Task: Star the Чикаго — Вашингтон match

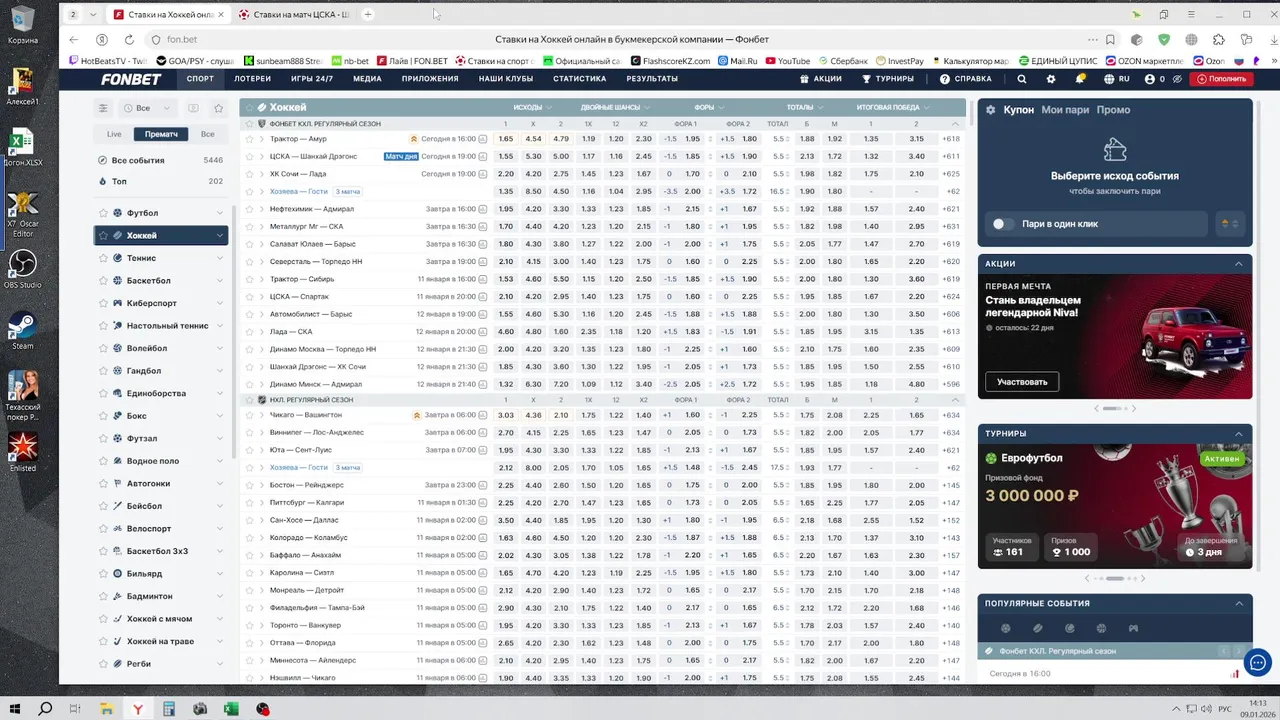Action: (250, 415)
